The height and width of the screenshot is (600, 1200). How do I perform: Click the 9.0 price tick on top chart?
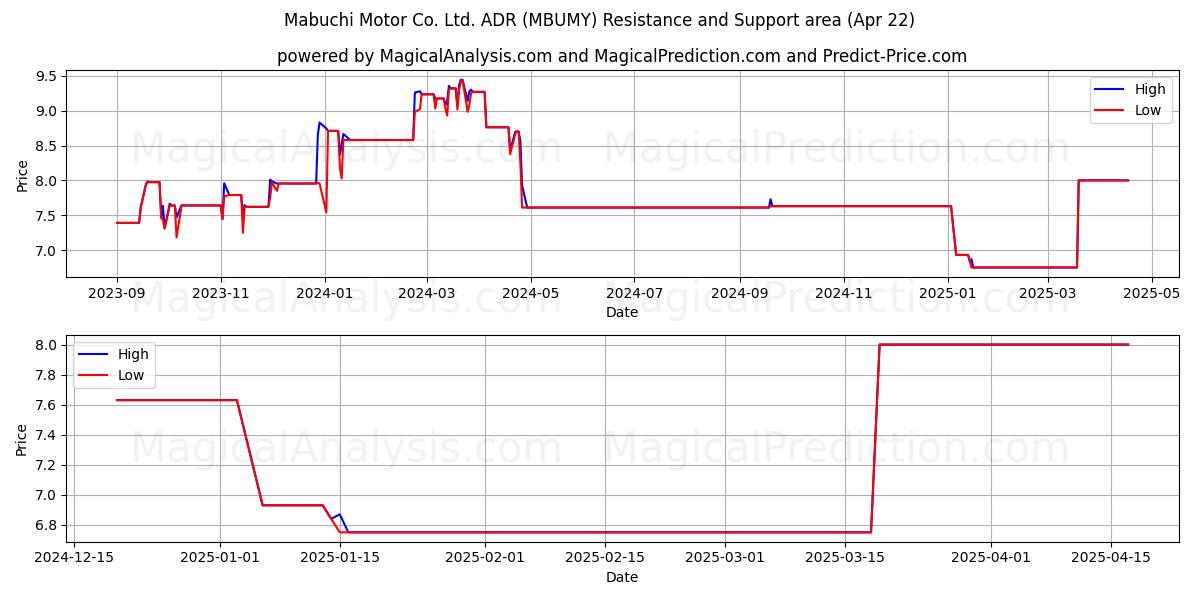tap(48, 112)
